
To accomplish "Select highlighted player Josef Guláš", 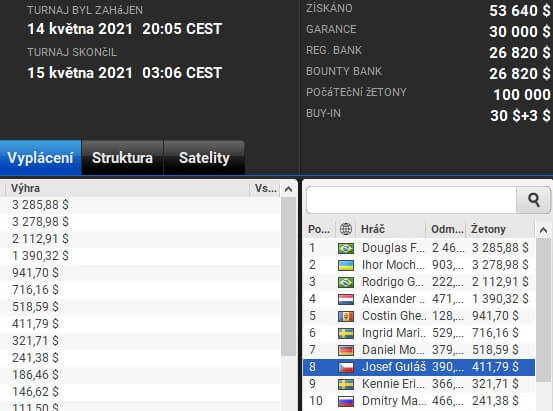I will 419,367.
